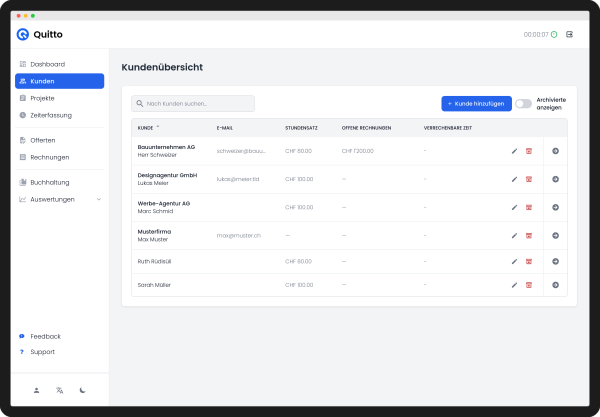Screen dimensions: 600x417
Task: Open details arrow for Ruth Rüdisüli
Action: click(x=555, y=261)
